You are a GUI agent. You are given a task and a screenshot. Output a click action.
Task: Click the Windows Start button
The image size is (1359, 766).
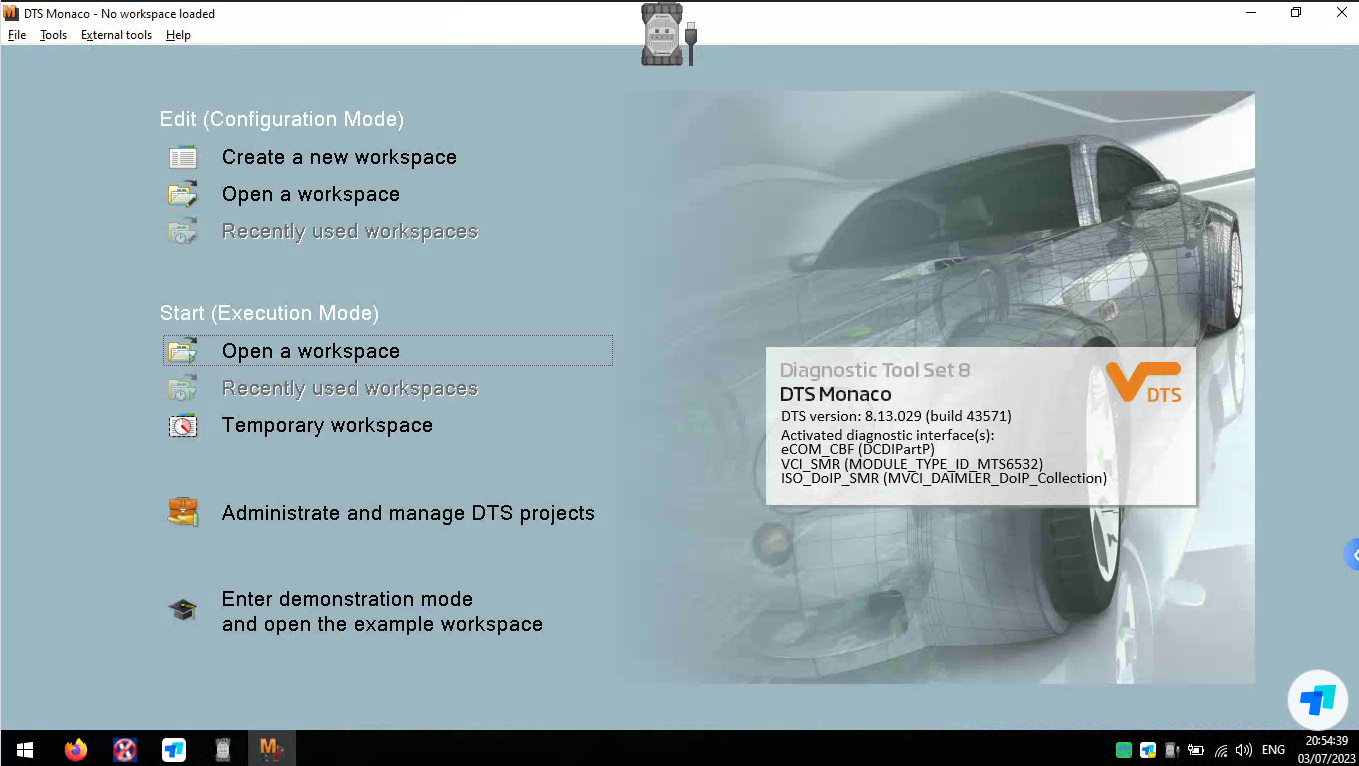(x=25, y=749)
